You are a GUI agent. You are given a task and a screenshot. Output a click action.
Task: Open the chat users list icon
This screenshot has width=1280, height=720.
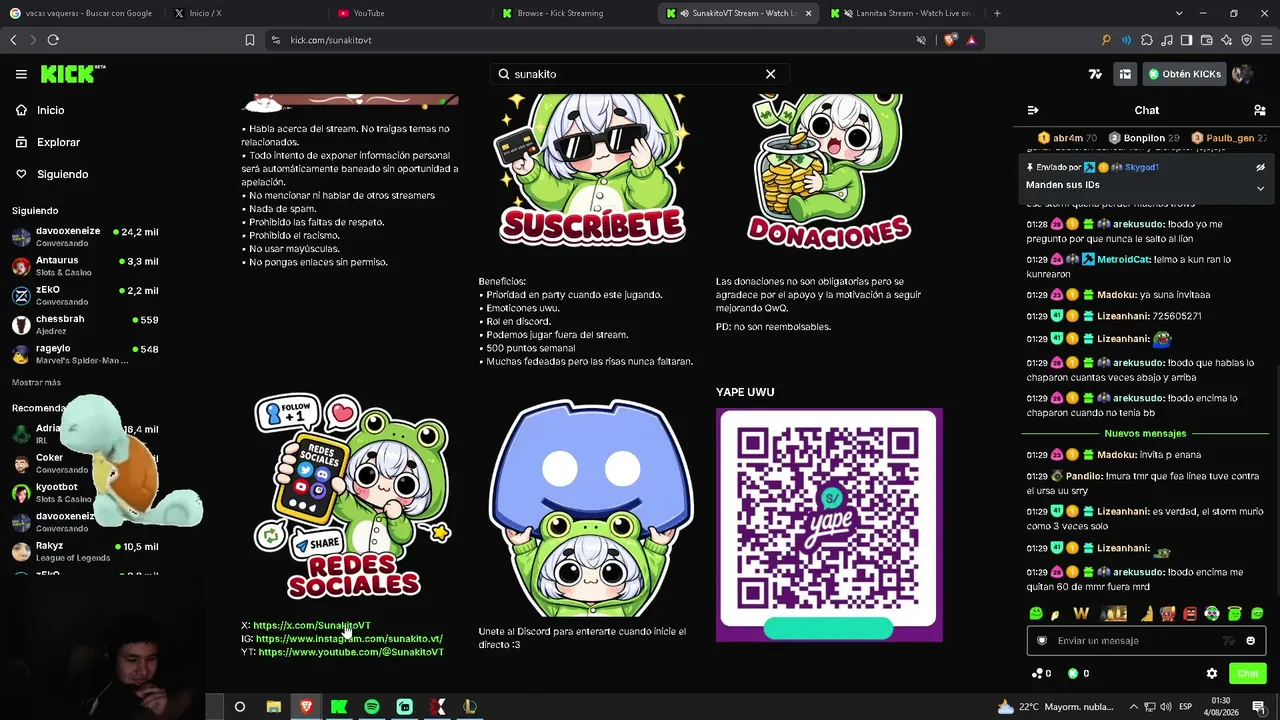(x=1259, y=110)
